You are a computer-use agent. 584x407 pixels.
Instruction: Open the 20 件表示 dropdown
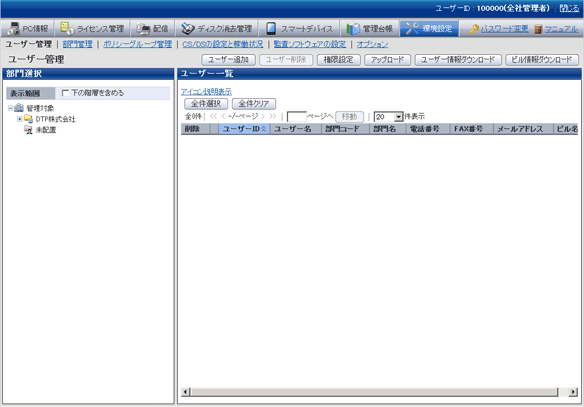tap(388, 117)
